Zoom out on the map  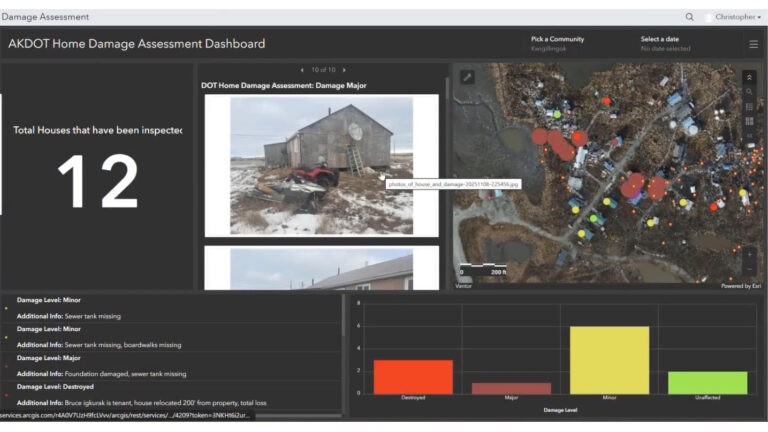[x=749, y=269]
